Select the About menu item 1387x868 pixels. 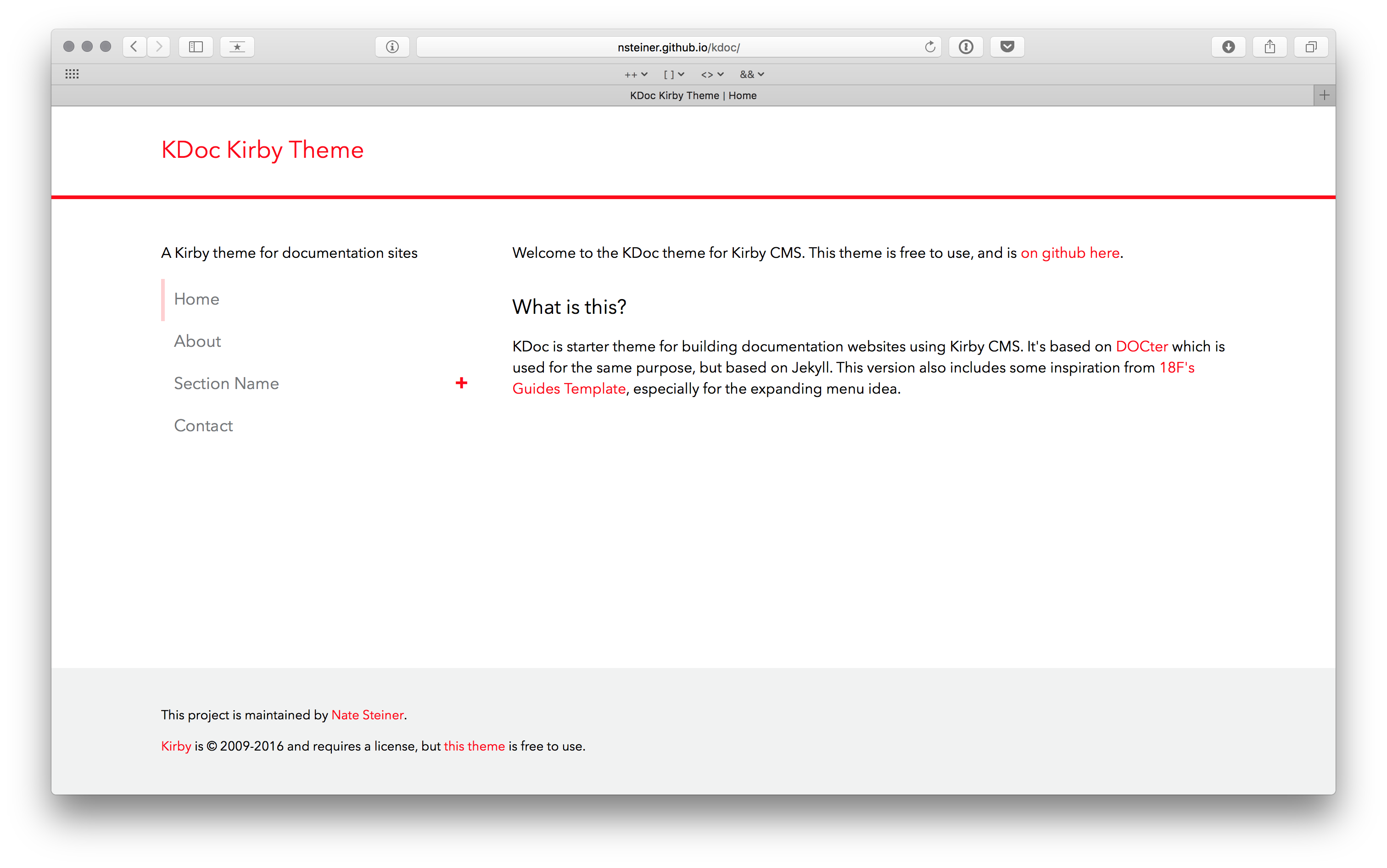pyautogui.click(x=197, y=342)
